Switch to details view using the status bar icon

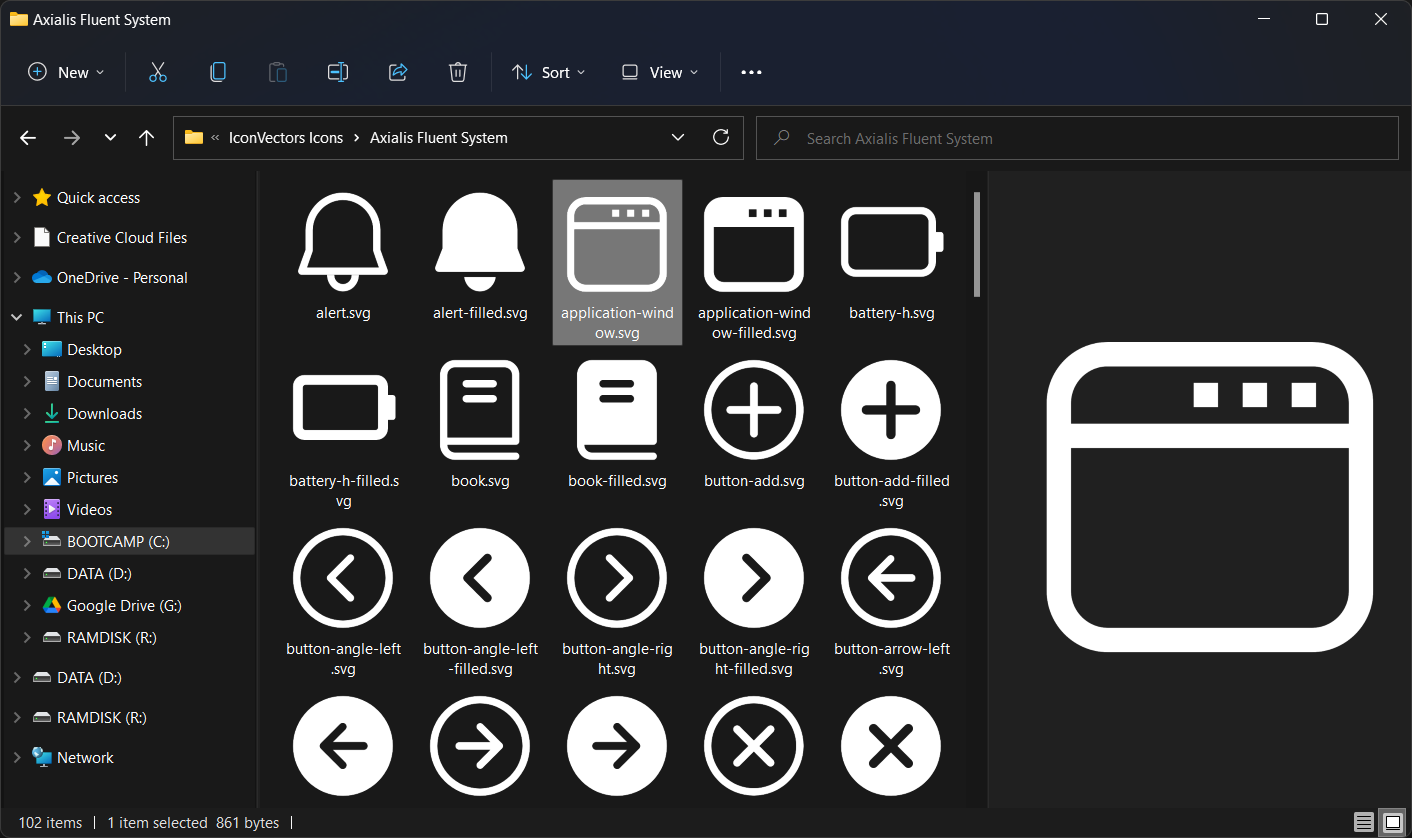click(1365, 822)
